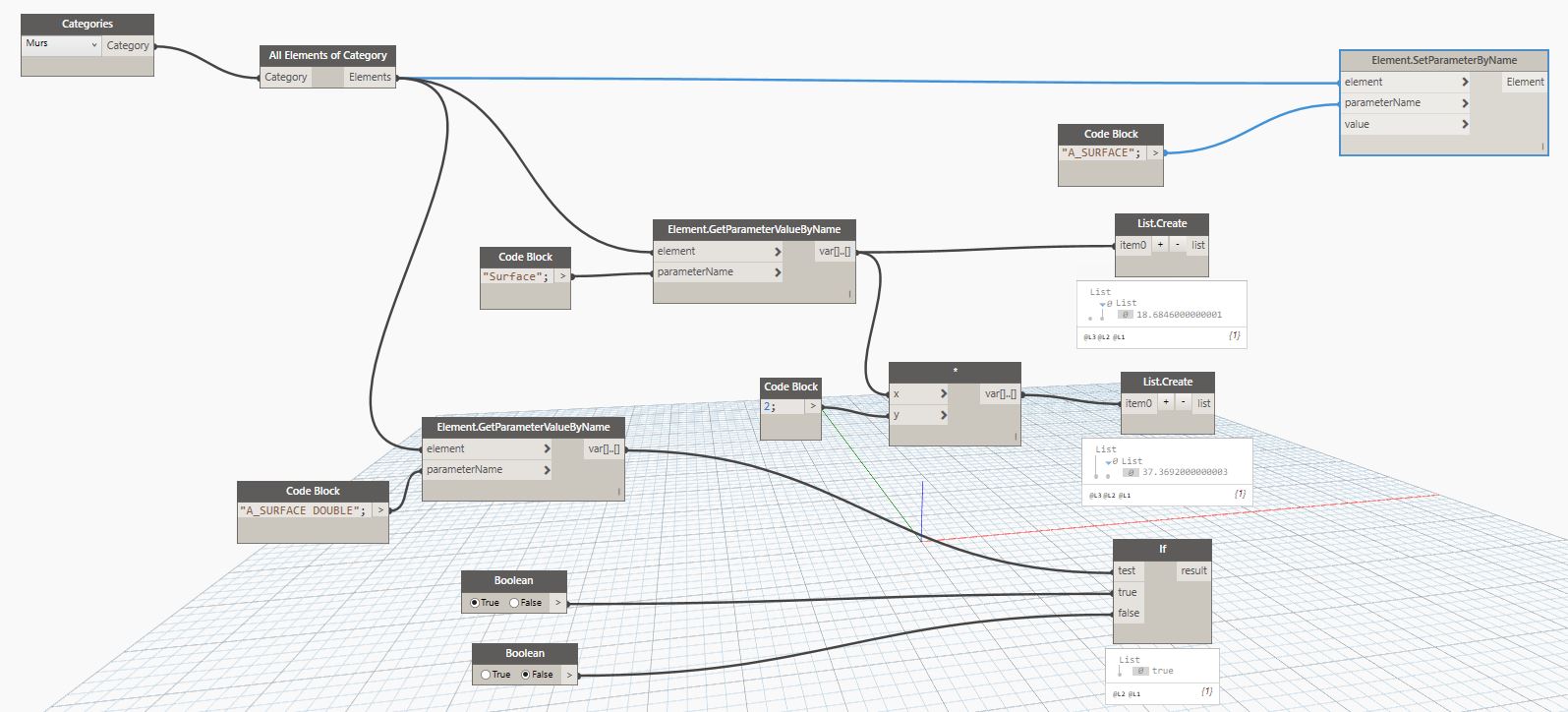Click the output arrow of the "Surface" code block

tap(562, 276)
